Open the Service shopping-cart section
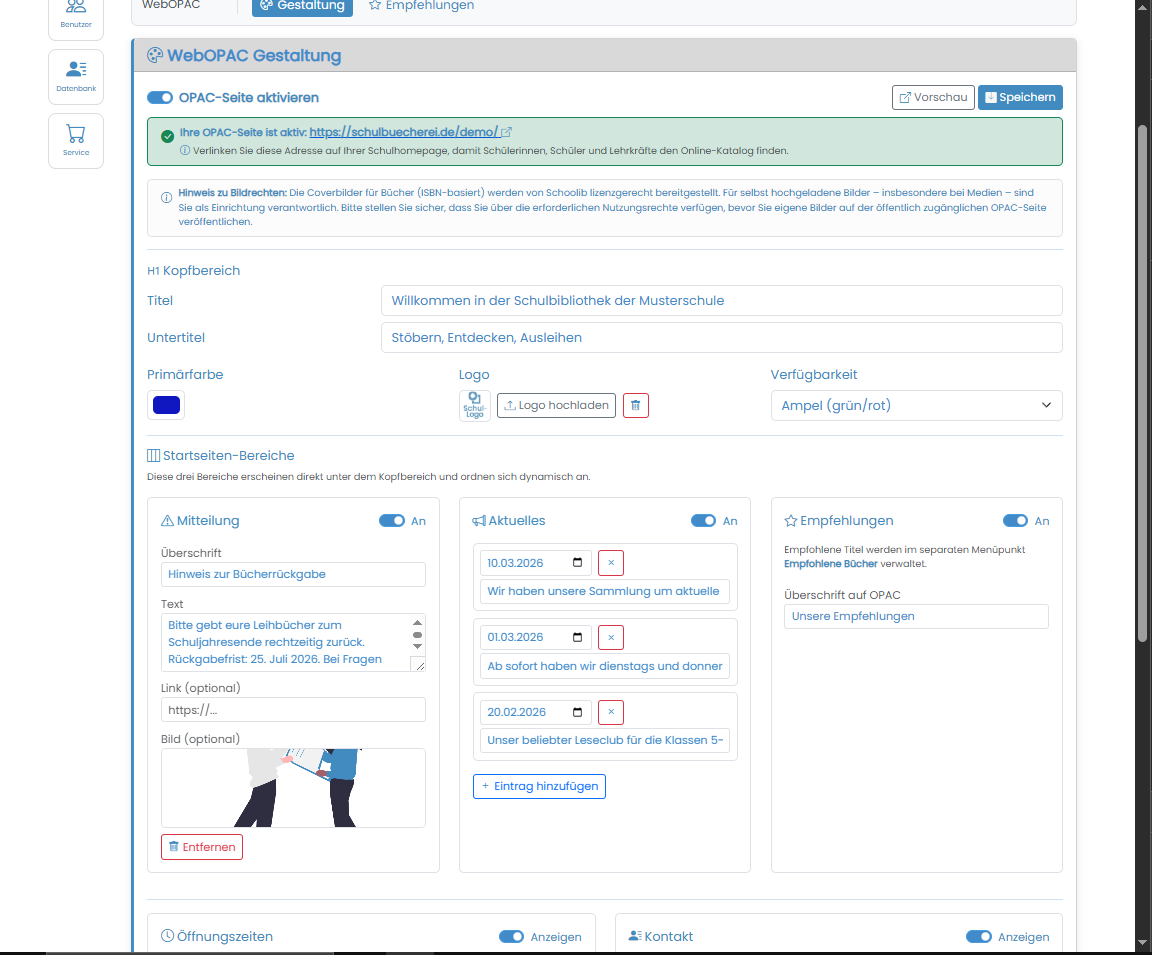Image resolution: width=1152 pixels, height=955 pixels. tap(75, 140)
